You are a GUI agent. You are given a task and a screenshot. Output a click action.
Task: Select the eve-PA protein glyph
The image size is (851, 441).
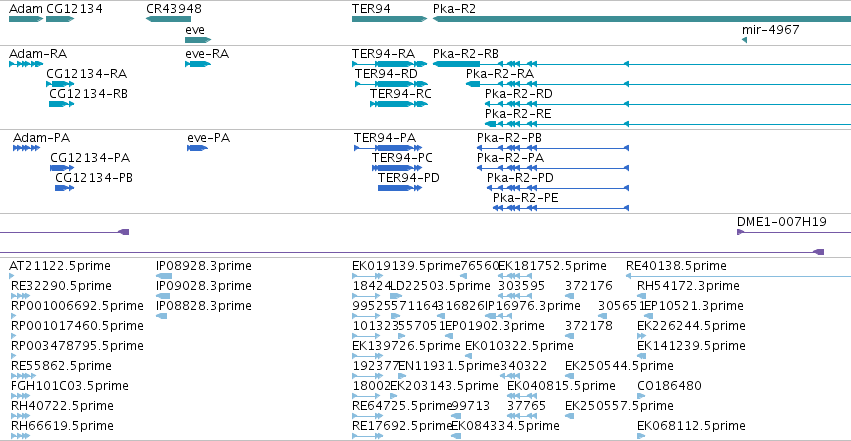pyautogui.click(x=198, y=148)
